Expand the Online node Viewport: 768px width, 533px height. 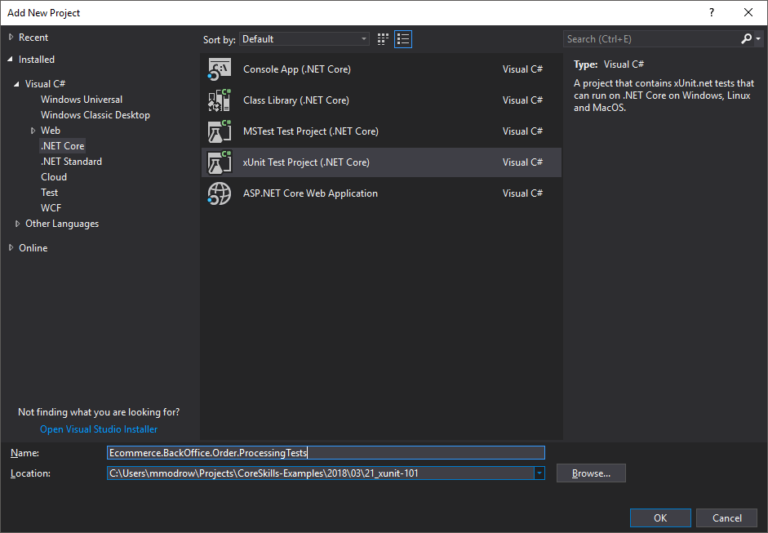tap(11, 248)
